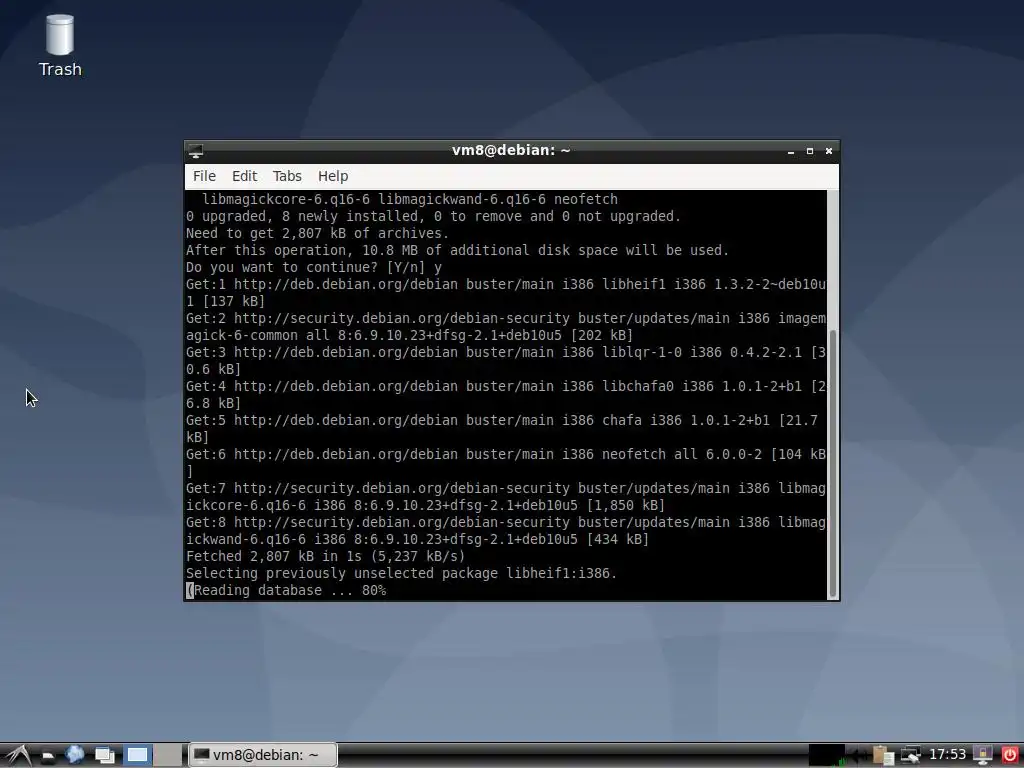Open the network connections tray icon
This screenshot has height=768, width=1024.
coord(910,755)
